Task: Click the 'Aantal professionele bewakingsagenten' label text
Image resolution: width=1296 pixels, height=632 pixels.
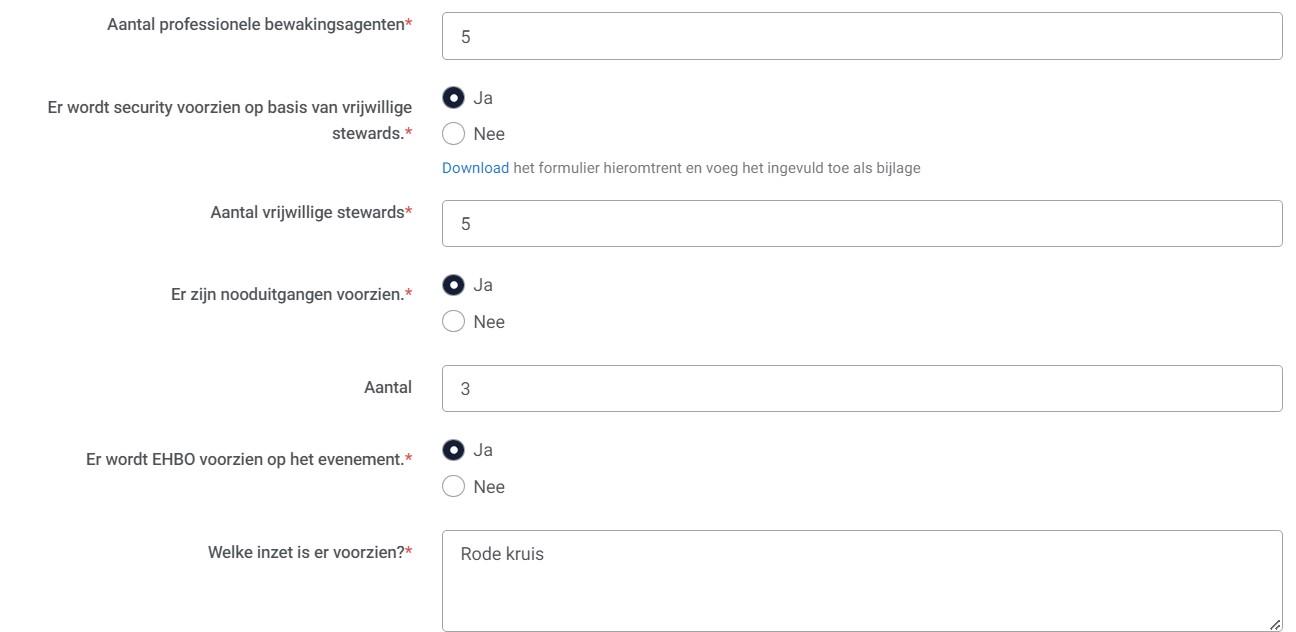Action: coord(255,24)
